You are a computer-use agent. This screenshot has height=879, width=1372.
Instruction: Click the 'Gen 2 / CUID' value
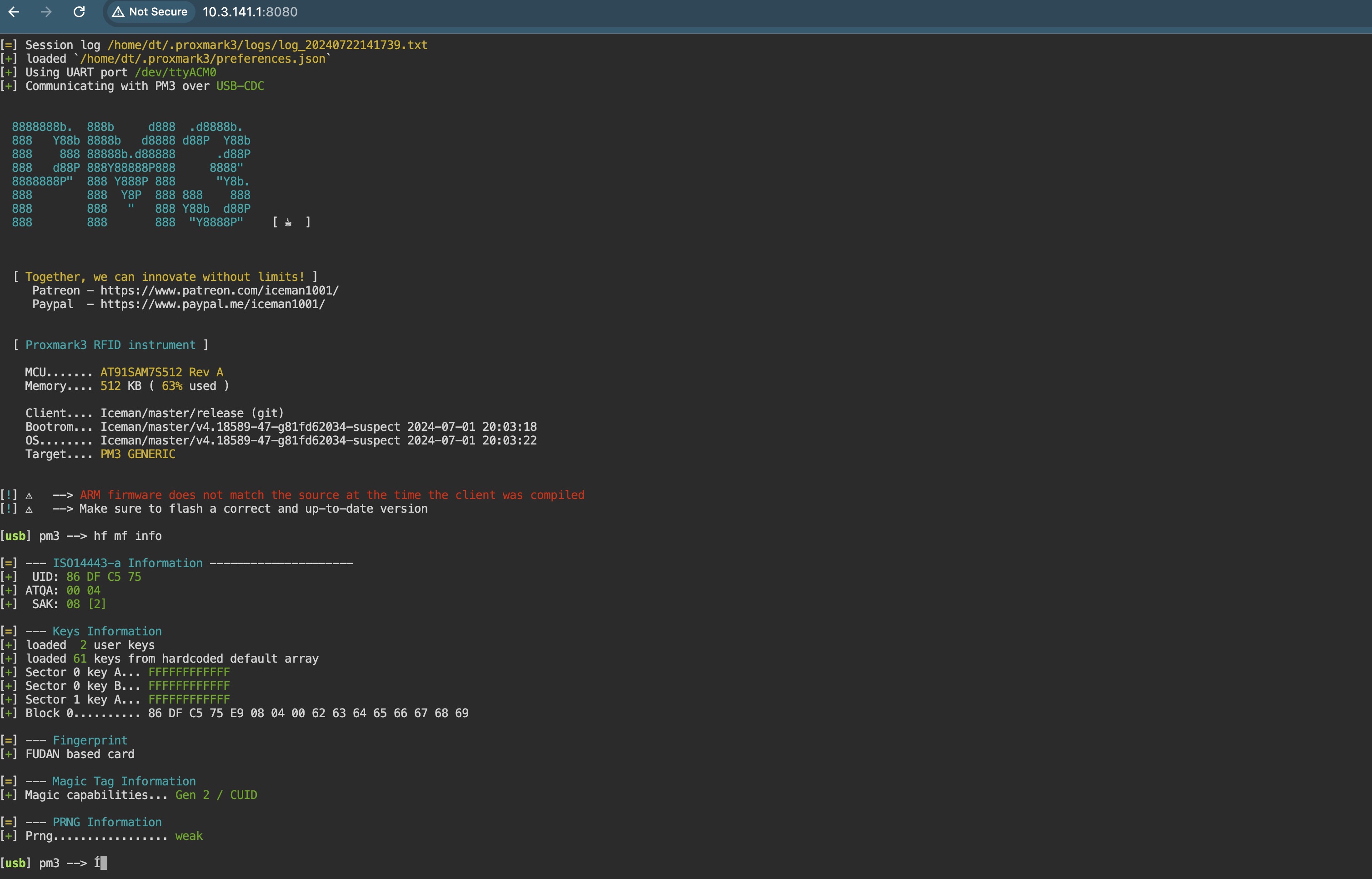(x=216, y=795)
